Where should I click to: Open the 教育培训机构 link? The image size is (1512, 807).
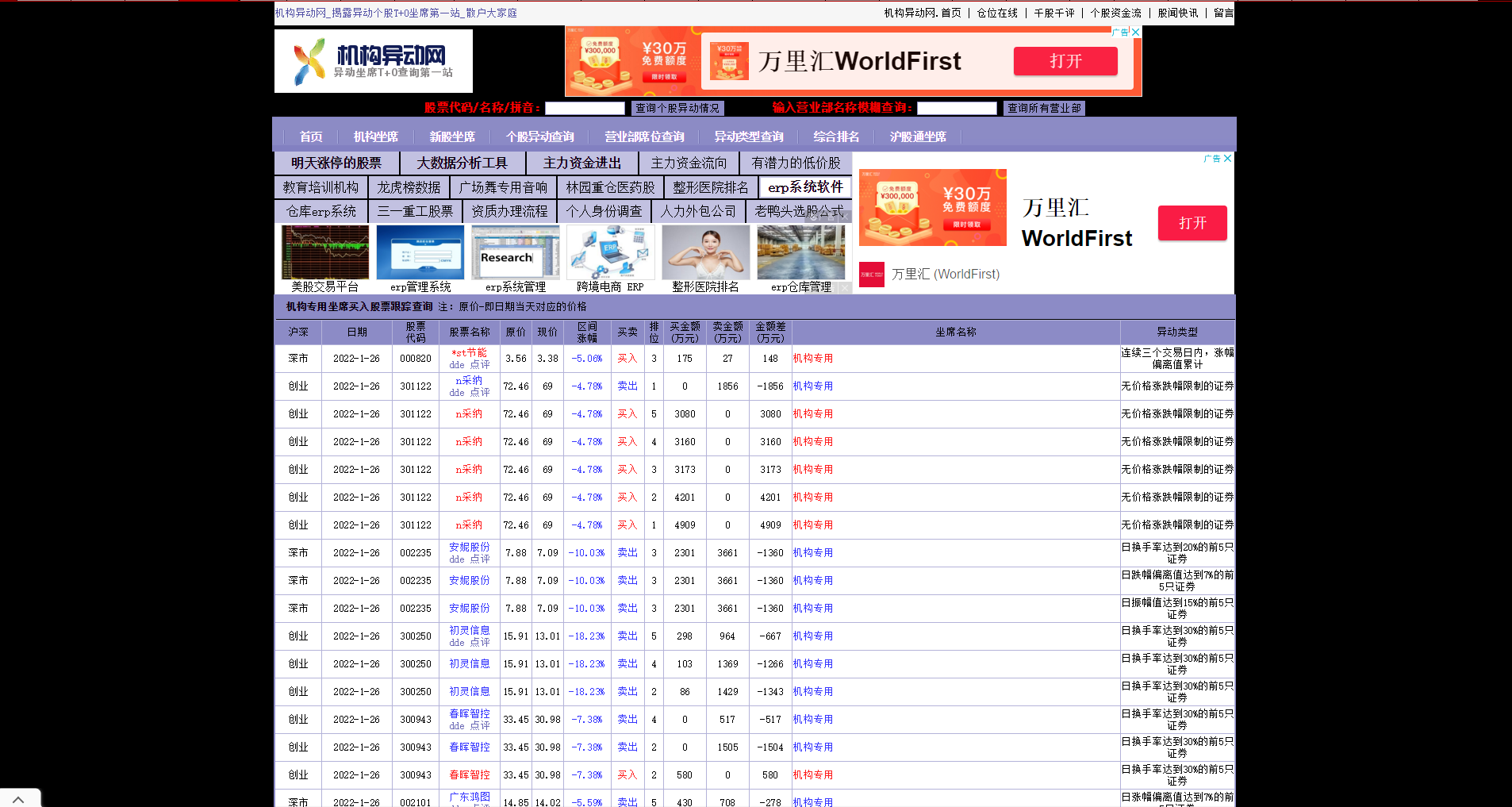click(320, 187)
